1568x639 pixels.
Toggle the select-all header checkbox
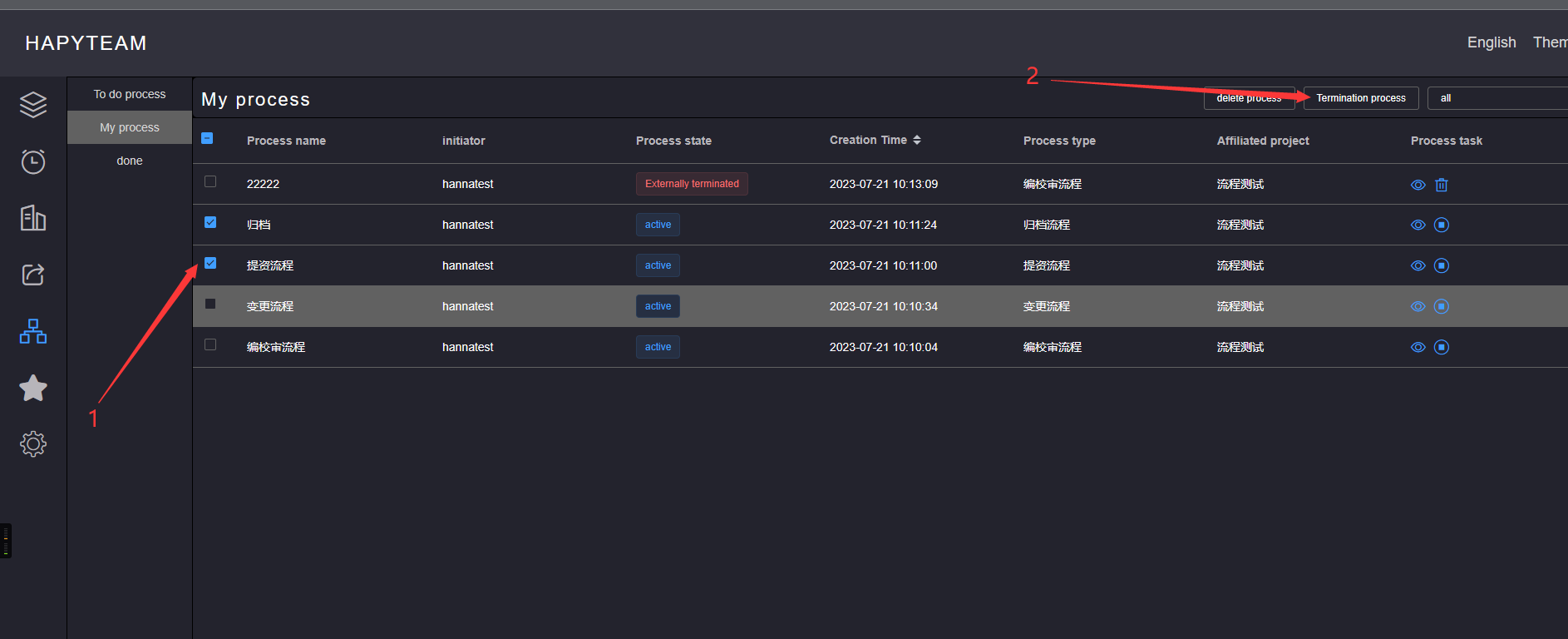click(x=207, y=138)
